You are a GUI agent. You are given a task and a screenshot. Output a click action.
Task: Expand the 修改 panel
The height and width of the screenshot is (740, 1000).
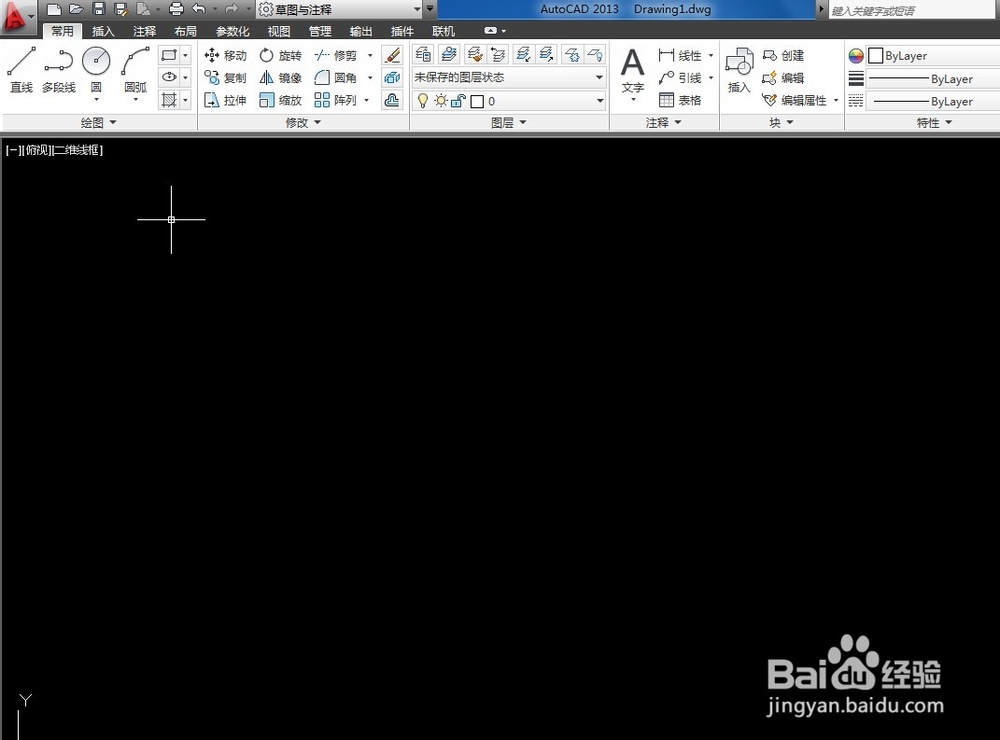[x=303, y=122]
